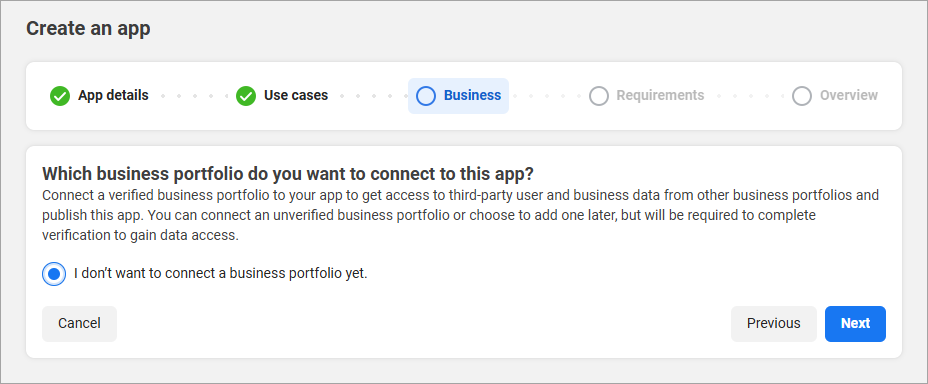Select the don't connect business portfolio radio button
928x384 pixels.
click(54, 274)
